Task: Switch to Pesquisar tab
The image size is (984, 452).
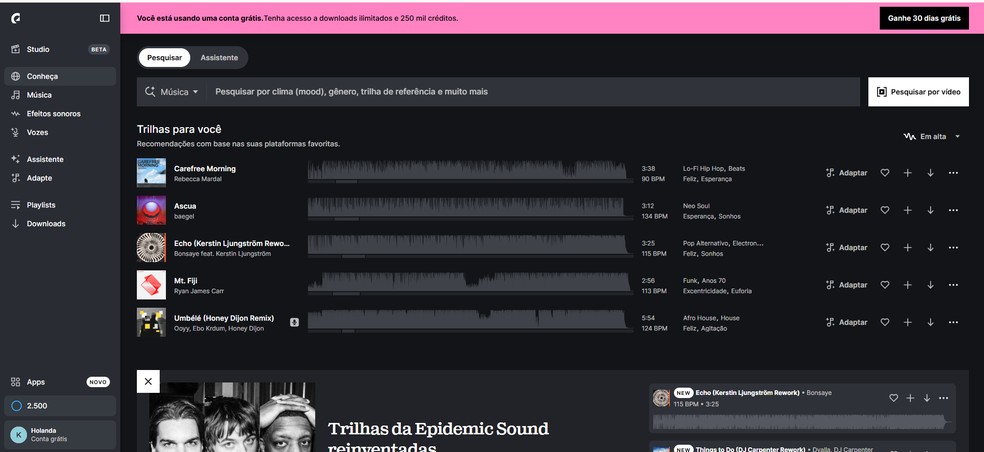Action: point(164,58)
